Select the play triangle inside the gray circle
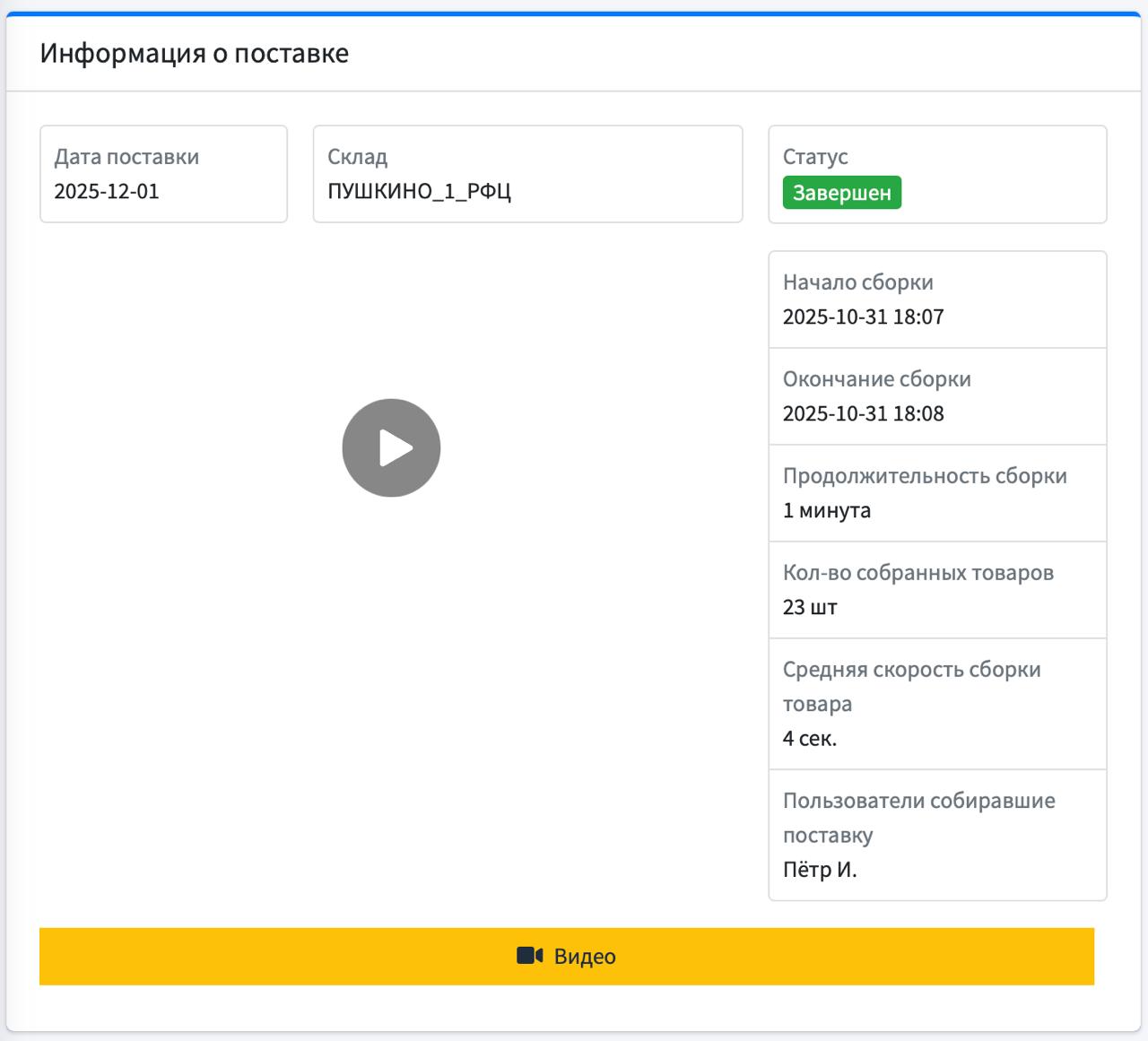Image resolution: width=1148 pixels, height=1041 pixels. click(x=396, y=447)
